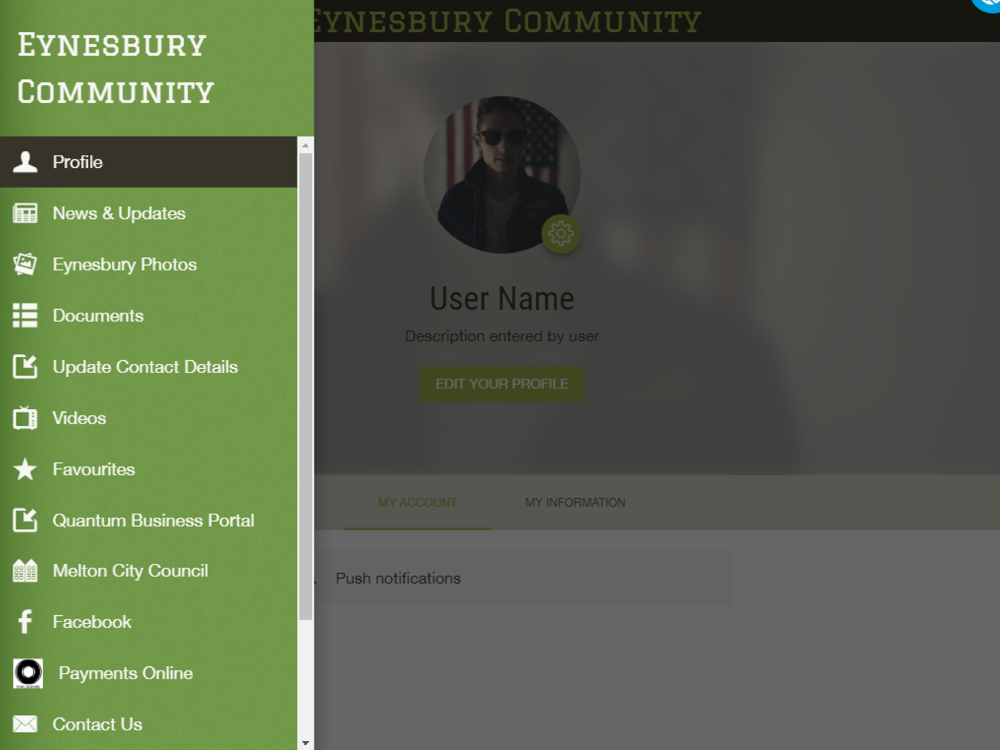Open News & Updates newspaper icon
Screen dimensions: 1000x750
25,213
